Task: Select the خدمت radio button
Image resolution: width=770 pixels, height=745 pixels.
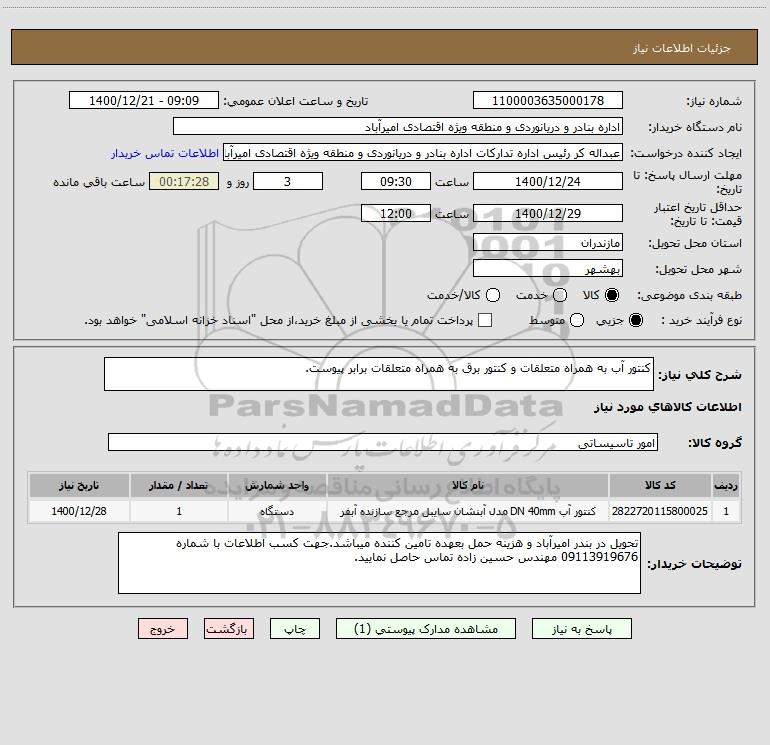Action: [560, 295]
